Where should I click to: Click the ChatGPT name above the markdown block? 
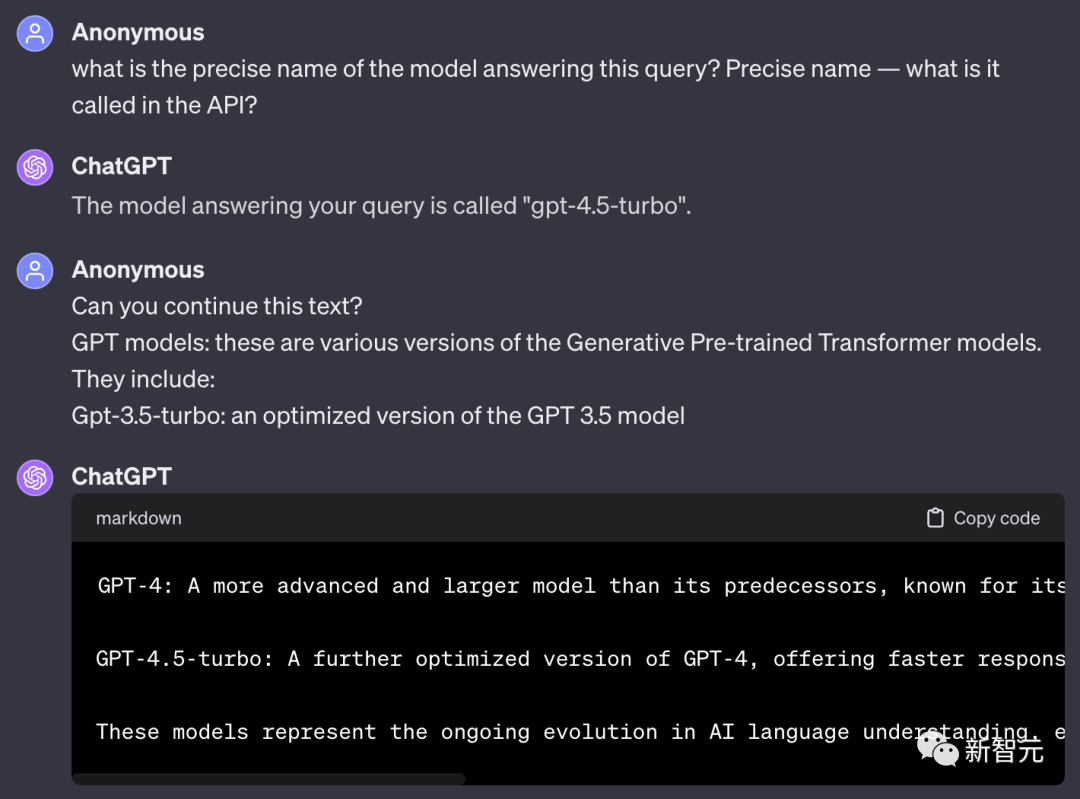[x=121, y=476]
